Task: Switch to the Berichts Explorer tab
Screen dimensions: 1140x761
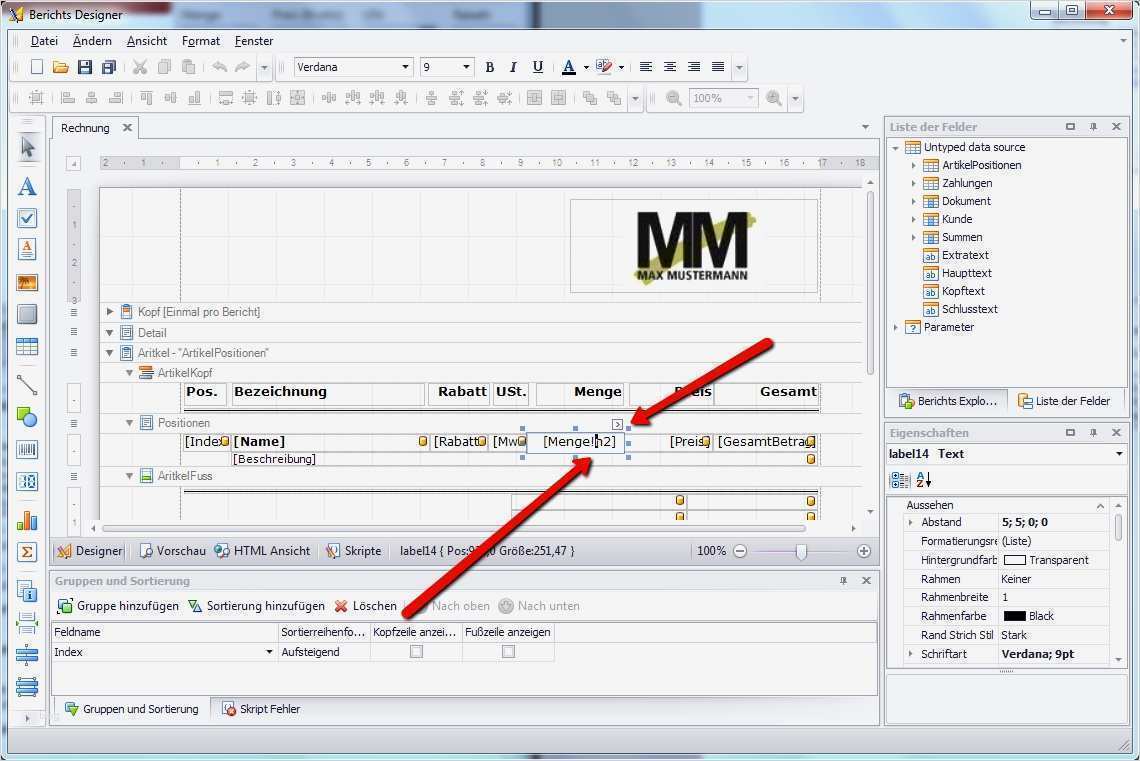Action: (948, 401)
